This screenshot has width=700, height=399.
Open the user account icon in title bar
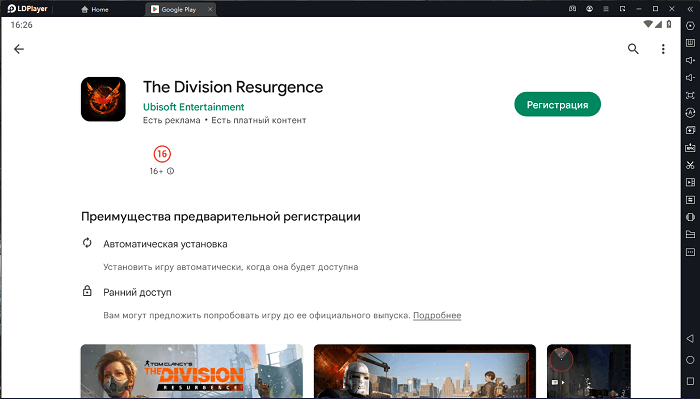[589, 9]
